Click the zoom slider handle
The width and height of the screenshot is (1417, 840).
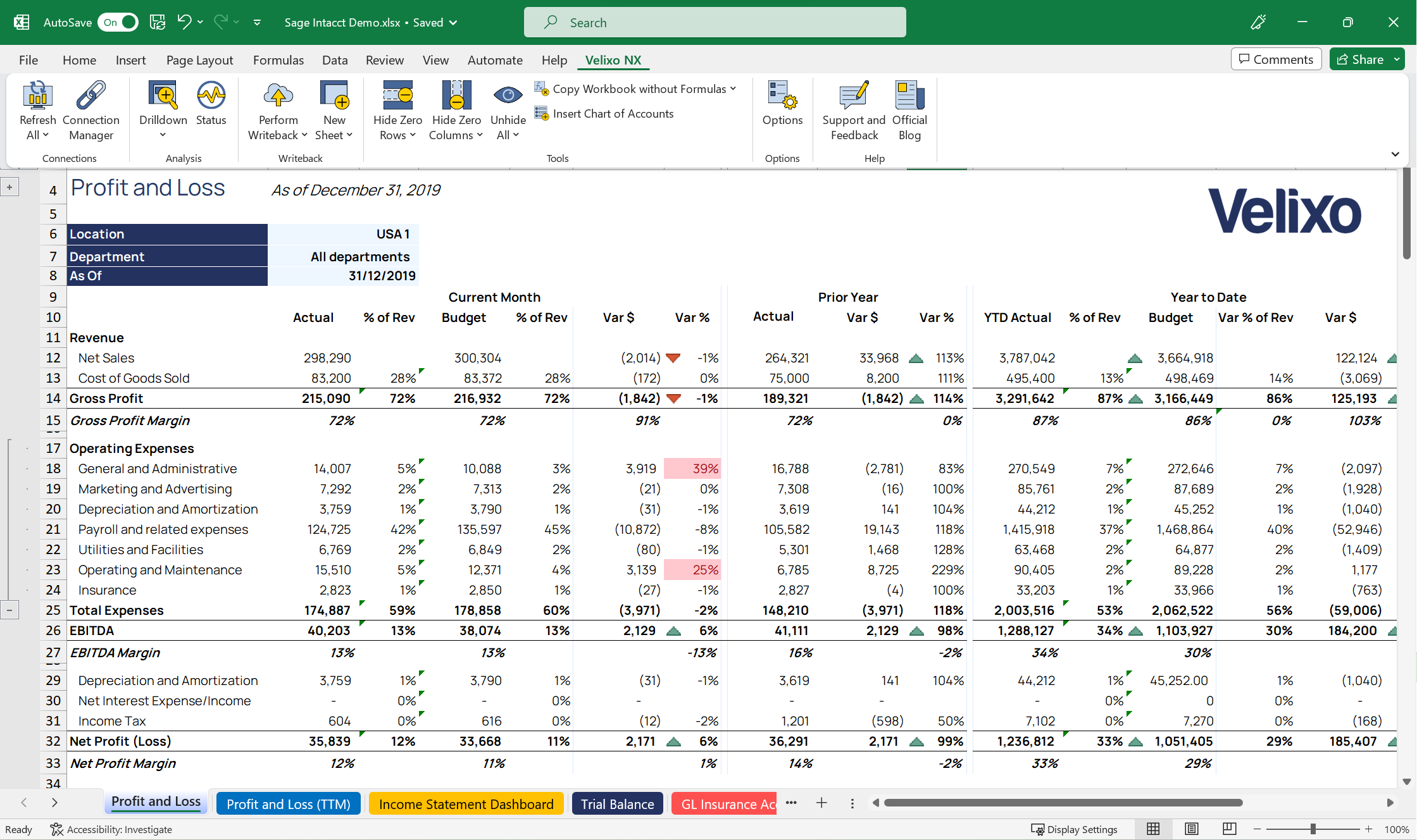[x=1313, y=829]
